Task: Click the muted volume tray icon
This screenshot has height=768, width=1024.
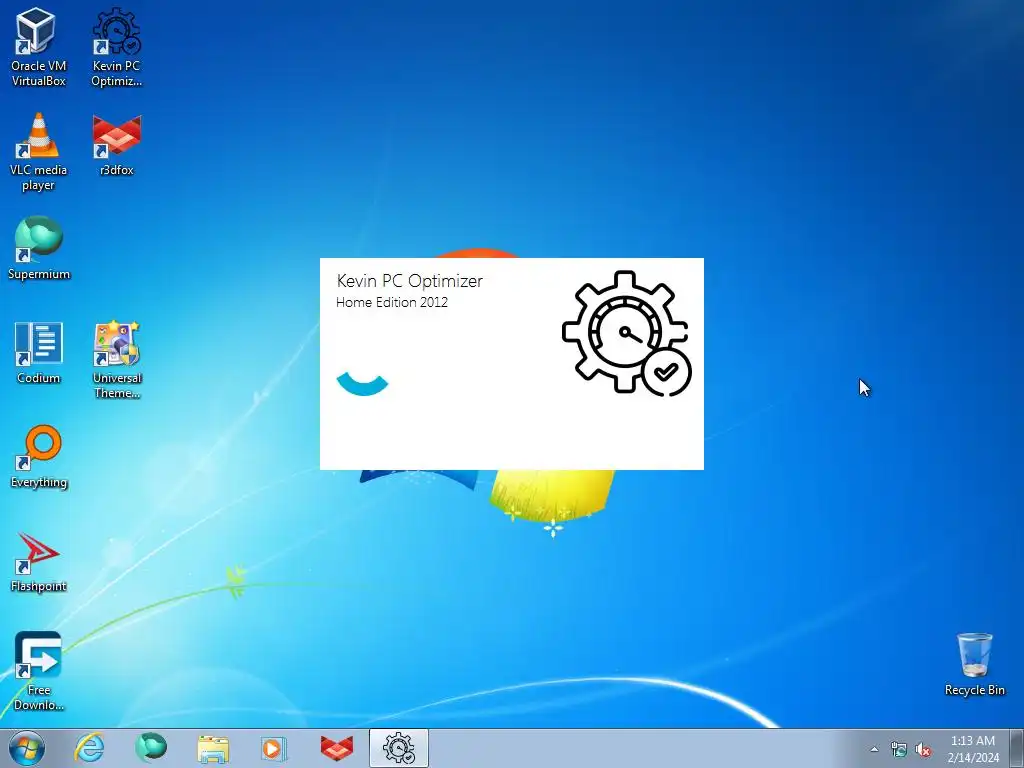Action: 923,749
